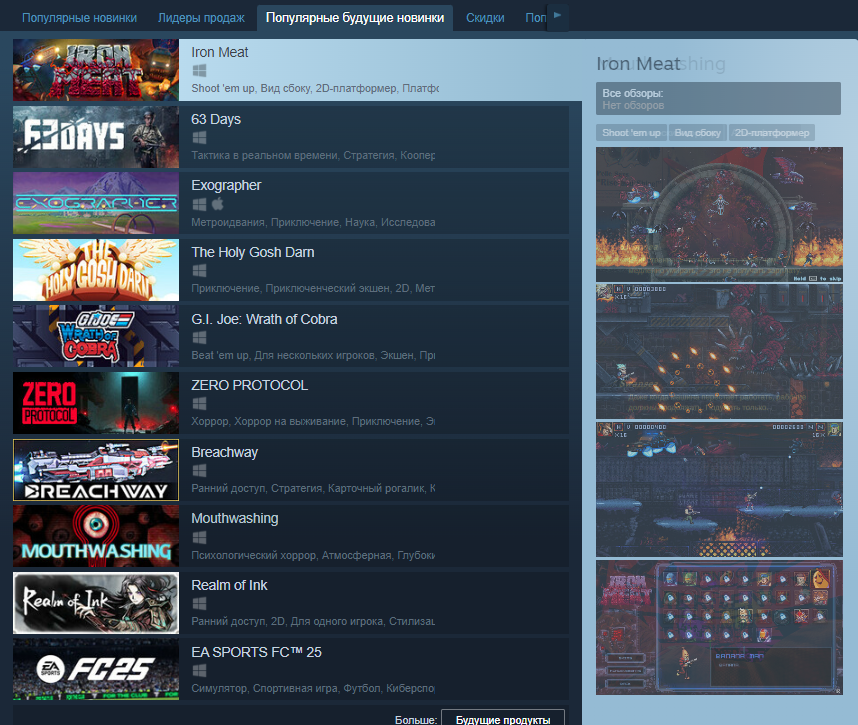The height and width of the screenshot is (725, 858).
Task: Click Mouthwashing tags 'Психологический хоррор'
Action: (x=254, y=555)
